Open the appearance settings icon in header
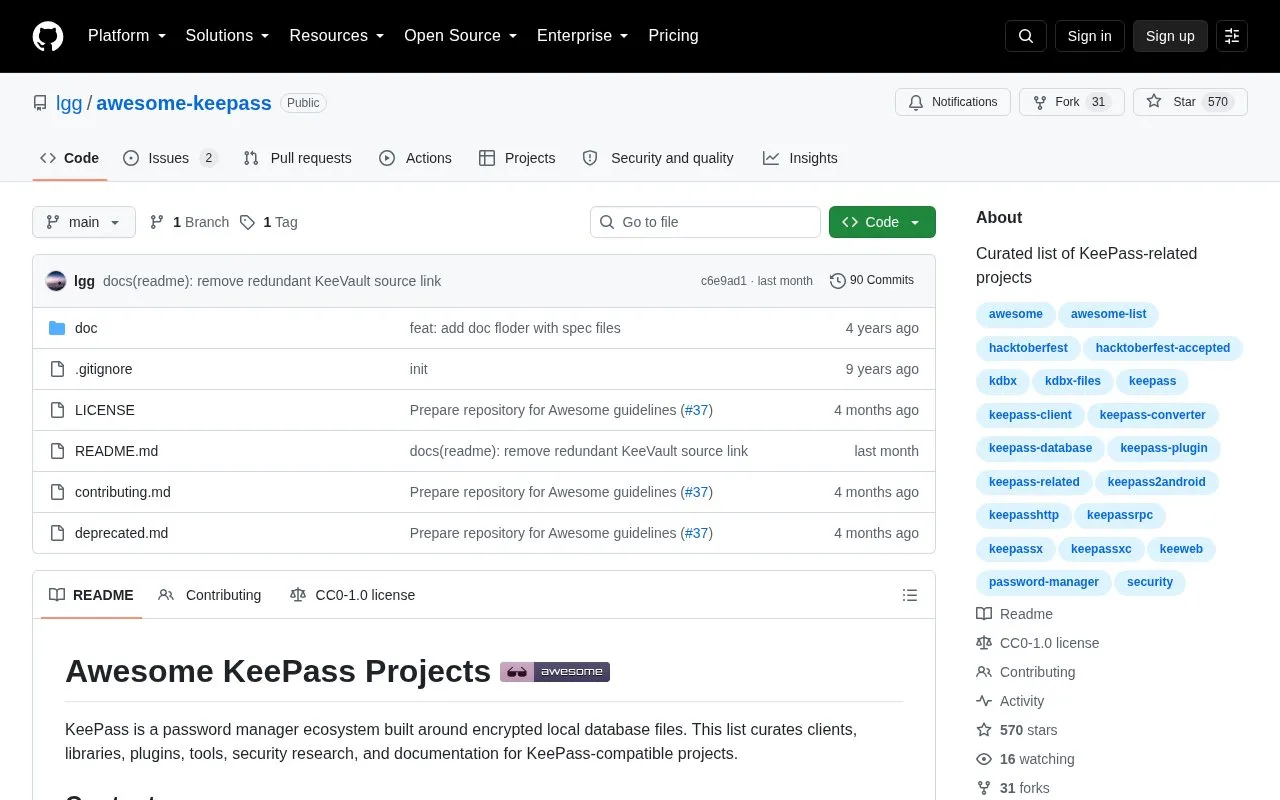Screen dimensions: 1280x800 (x=1232, y=36)
